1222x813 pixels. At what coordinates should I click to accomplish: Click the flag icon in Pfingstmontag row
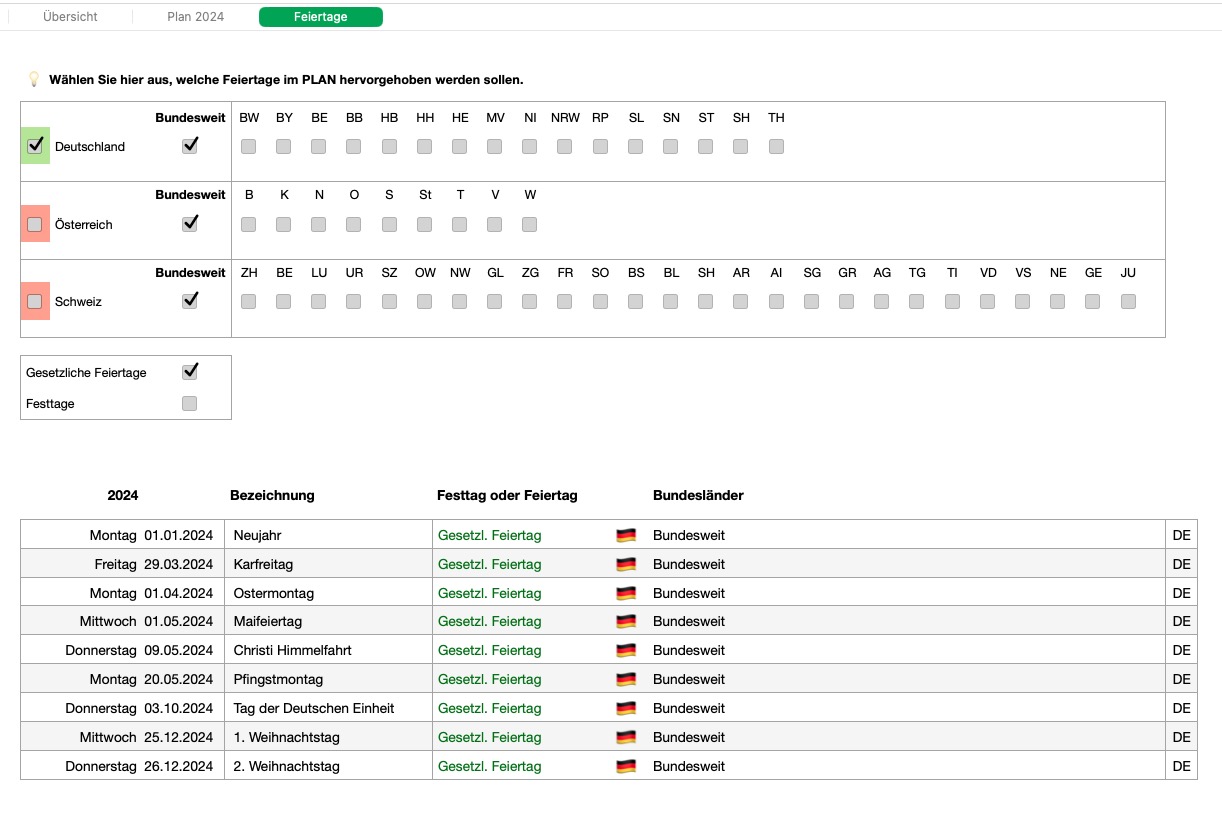coord(626,680)
